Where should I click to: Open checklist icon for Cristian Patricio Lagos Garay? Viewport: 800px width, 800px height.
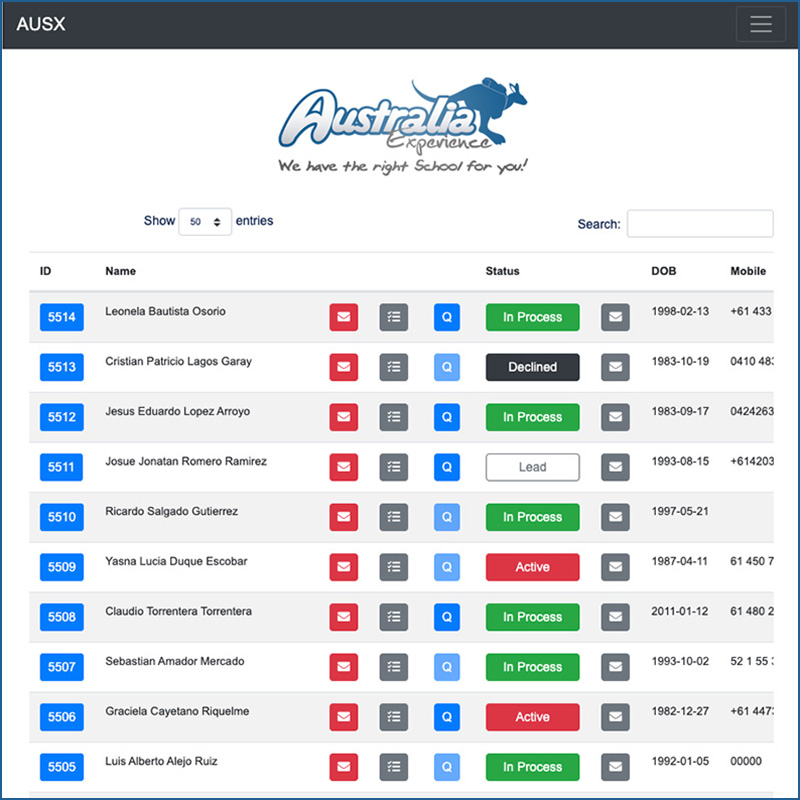coord(394,367)
